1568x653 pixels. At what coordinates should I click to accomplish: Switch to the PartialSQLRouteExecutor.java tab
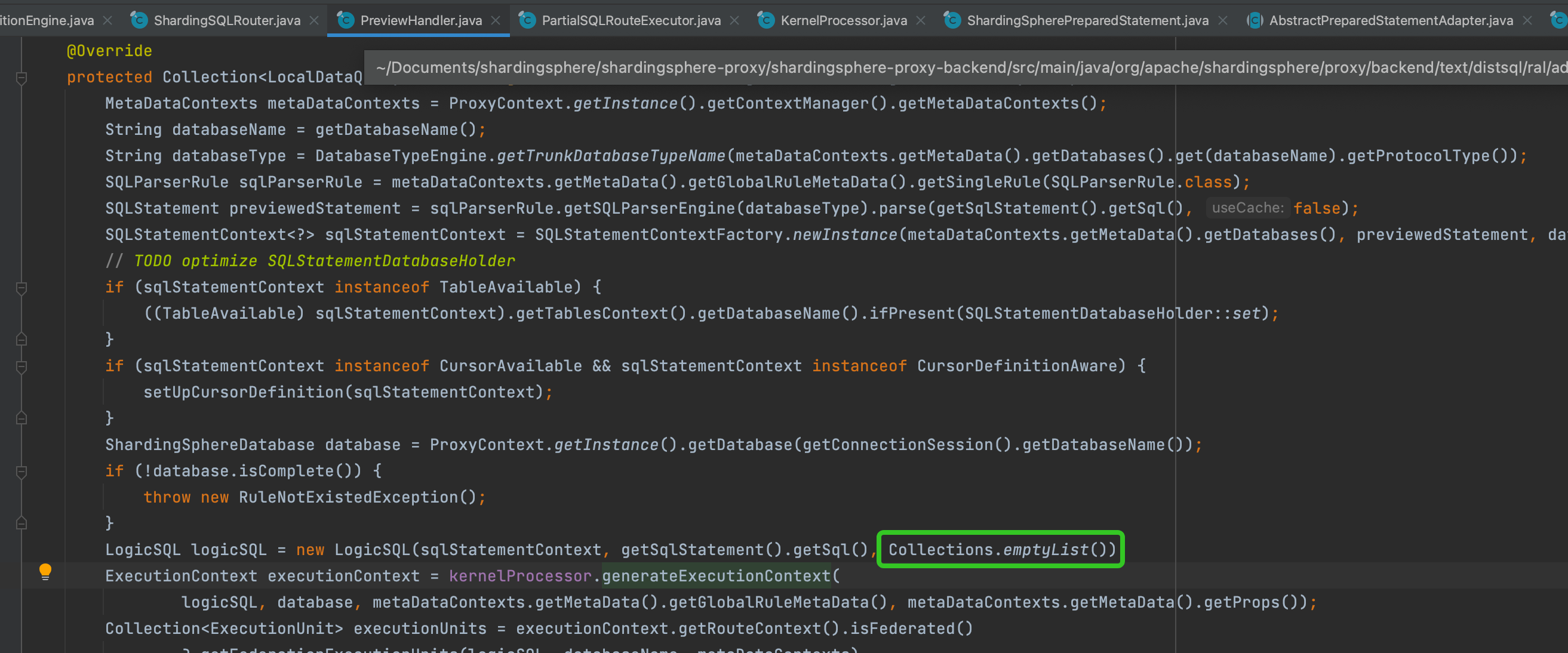click(x=631, y=20)
